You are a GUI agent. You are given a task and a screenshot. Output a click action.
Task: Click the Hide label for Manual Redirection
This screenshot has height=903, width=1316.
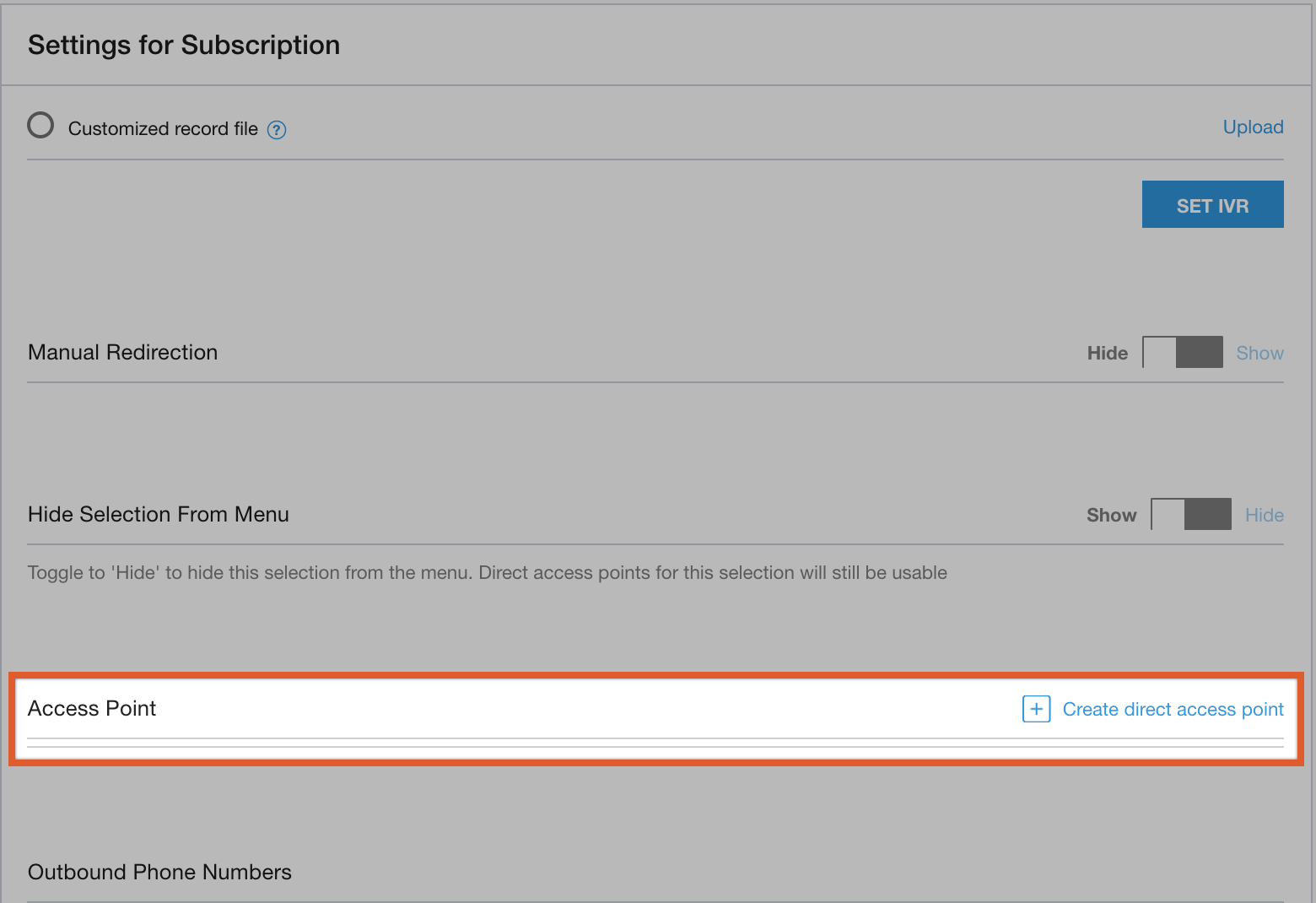[1107, 354]
